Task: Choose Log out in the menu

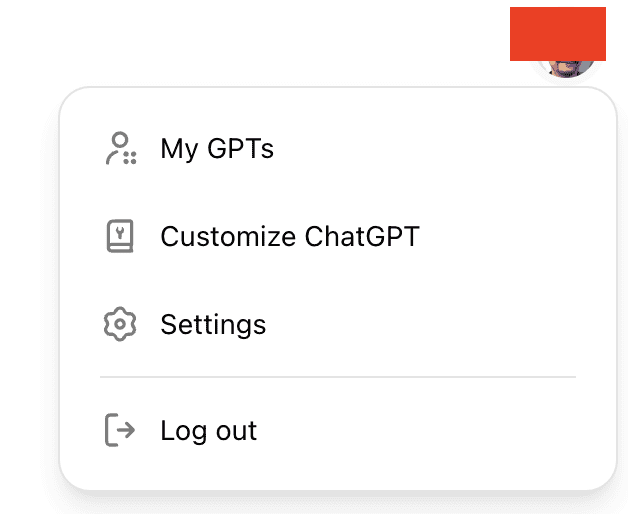Action: pyautogui.click(x=338, y=430)
